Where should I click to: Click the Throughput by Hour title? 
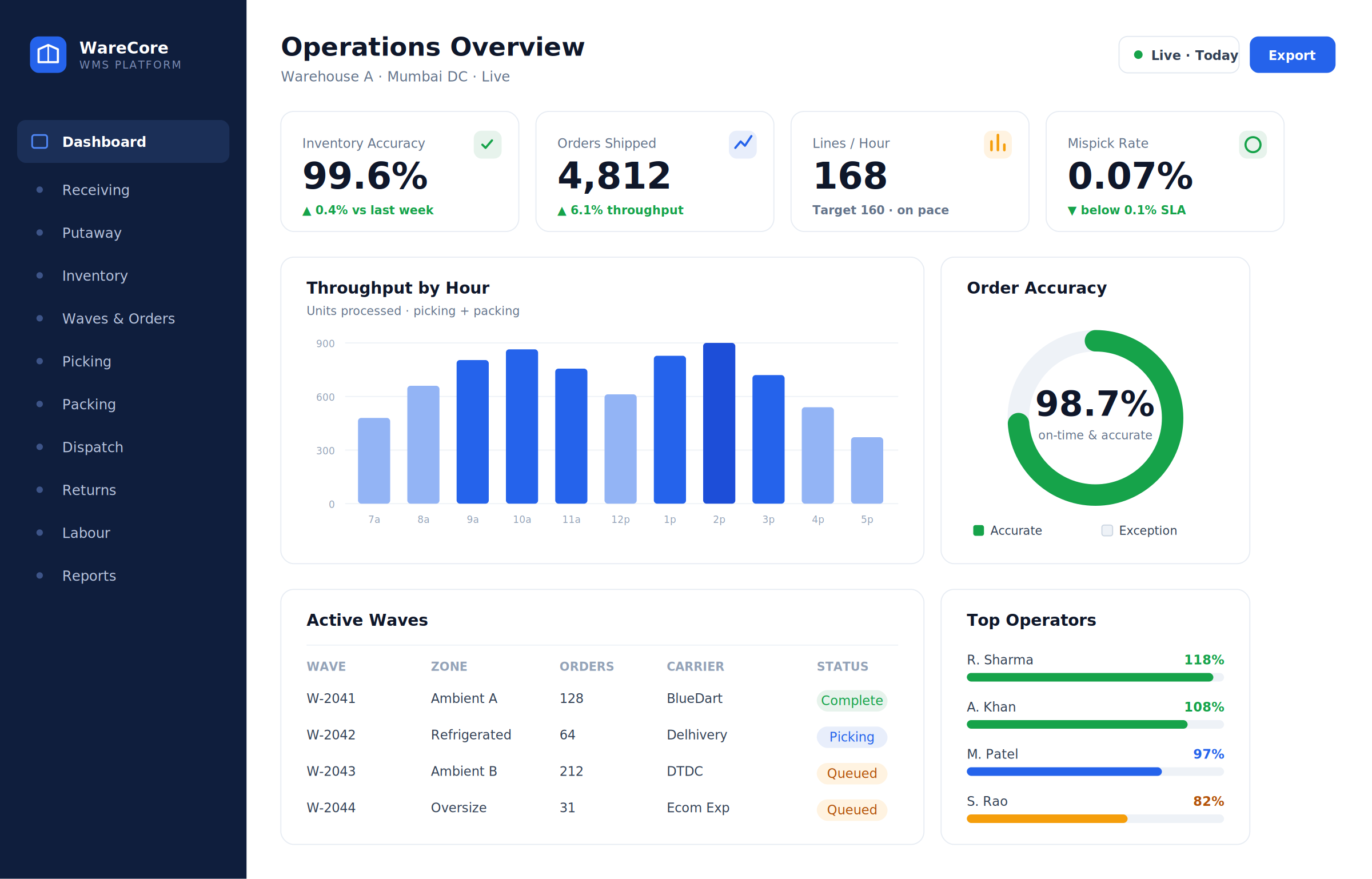[x=398, y=288]
